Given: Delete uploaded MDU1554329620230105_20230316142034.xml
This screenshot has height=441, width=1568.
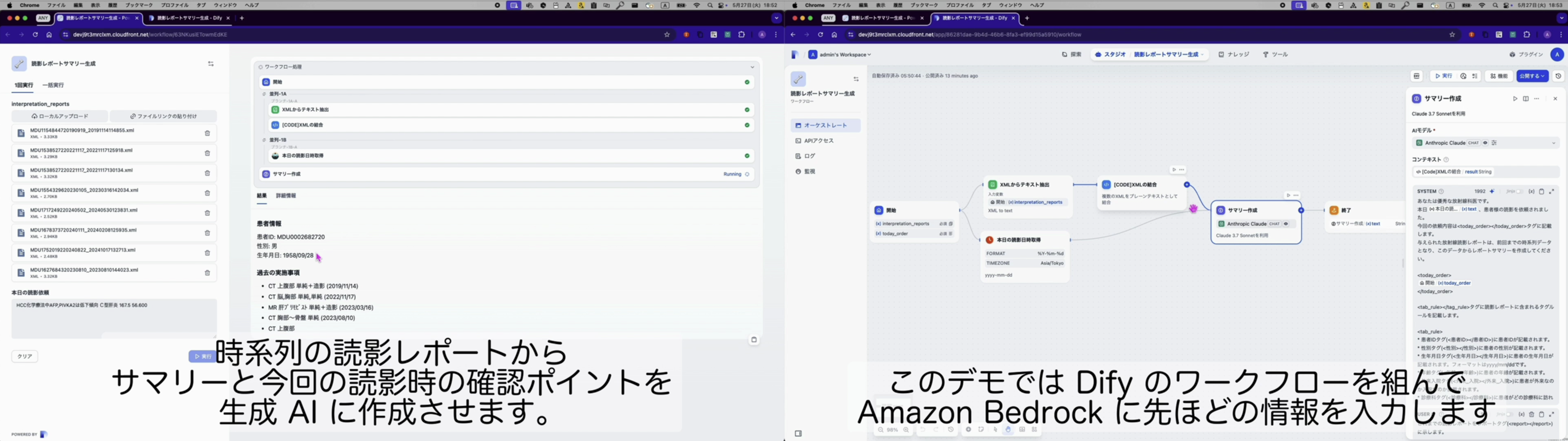Looking at the screenshot, I should 207,193.
